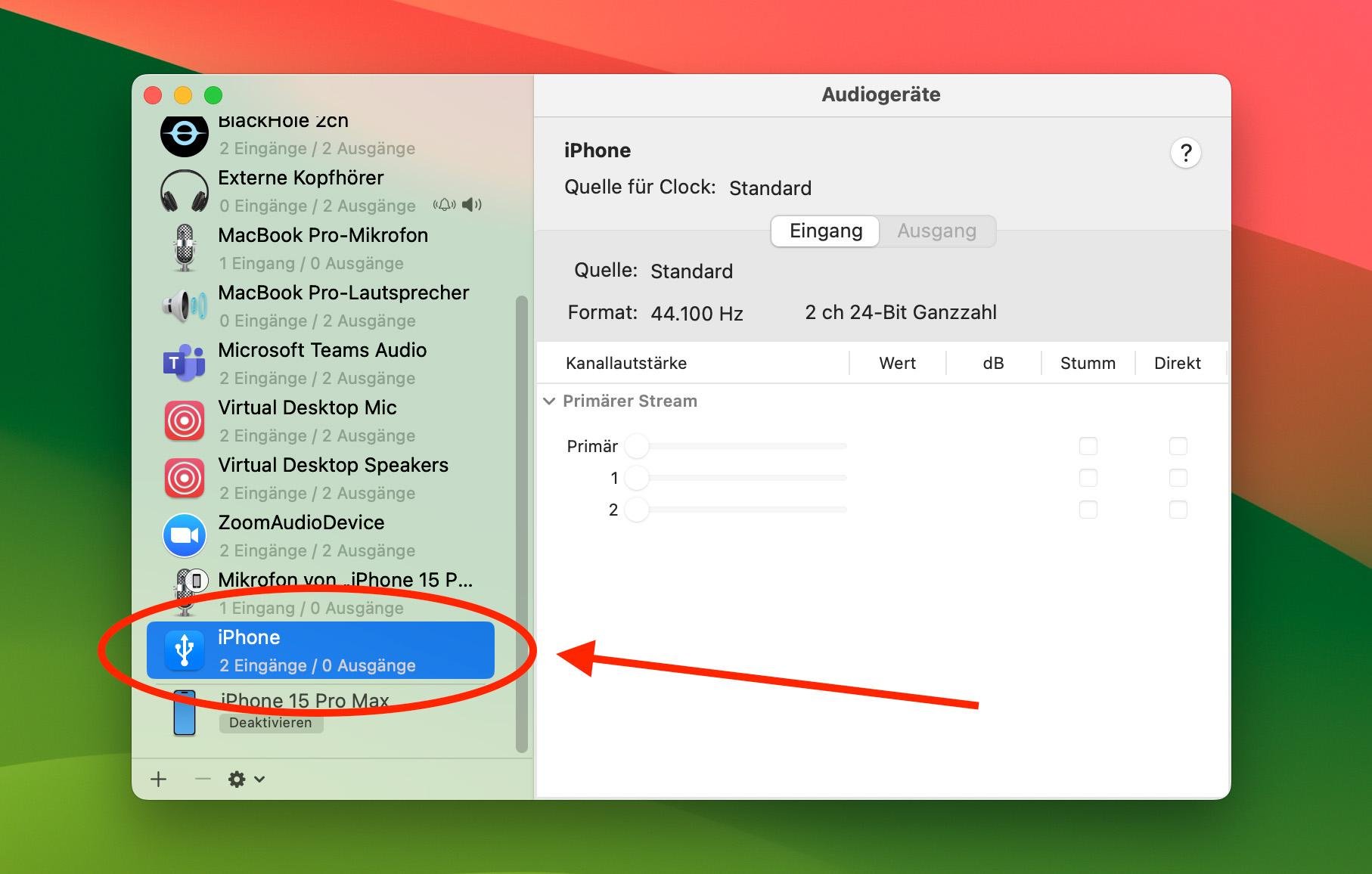Select Externe Kopfhörer entry
Image resolution: width=1372 pixels, height=874 pixels.
click(321, 191)
